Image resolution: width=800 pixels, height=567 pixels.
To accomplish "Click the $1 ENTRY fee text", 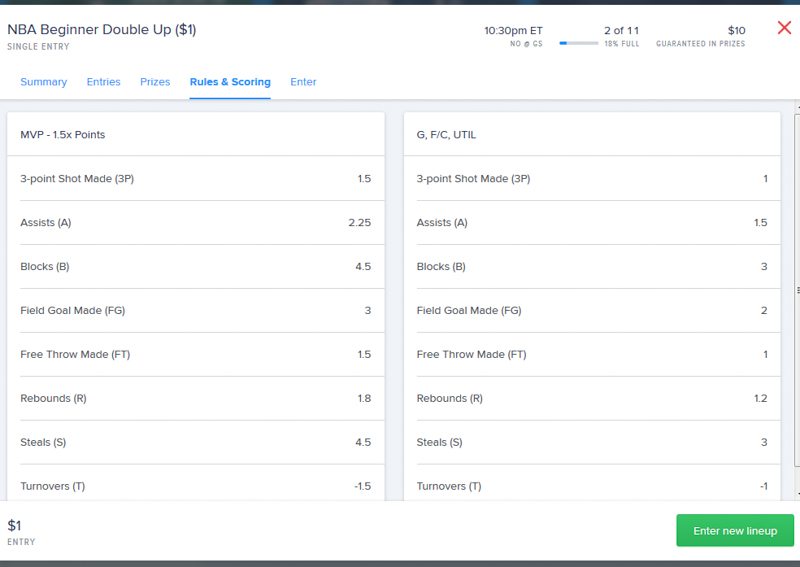I will 21,532.
